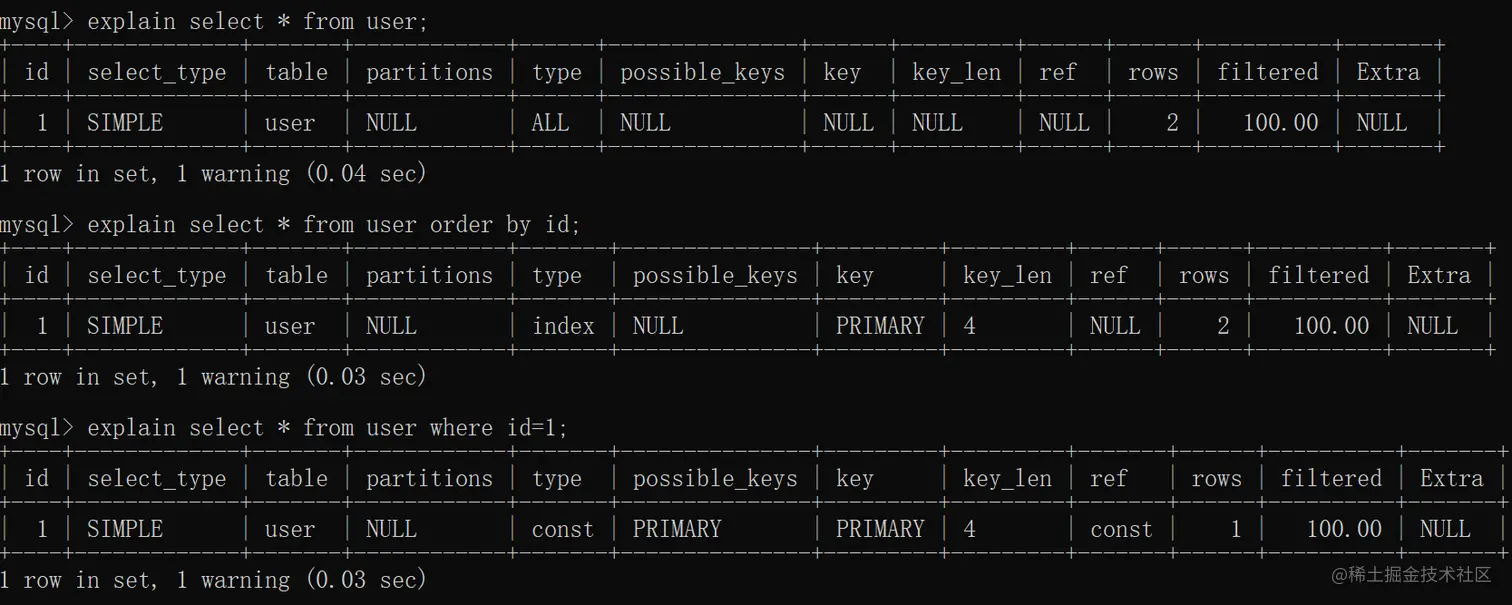Click the 'key_len' header in first table
The image size is (1512, 605).
[x=956, y=72]
